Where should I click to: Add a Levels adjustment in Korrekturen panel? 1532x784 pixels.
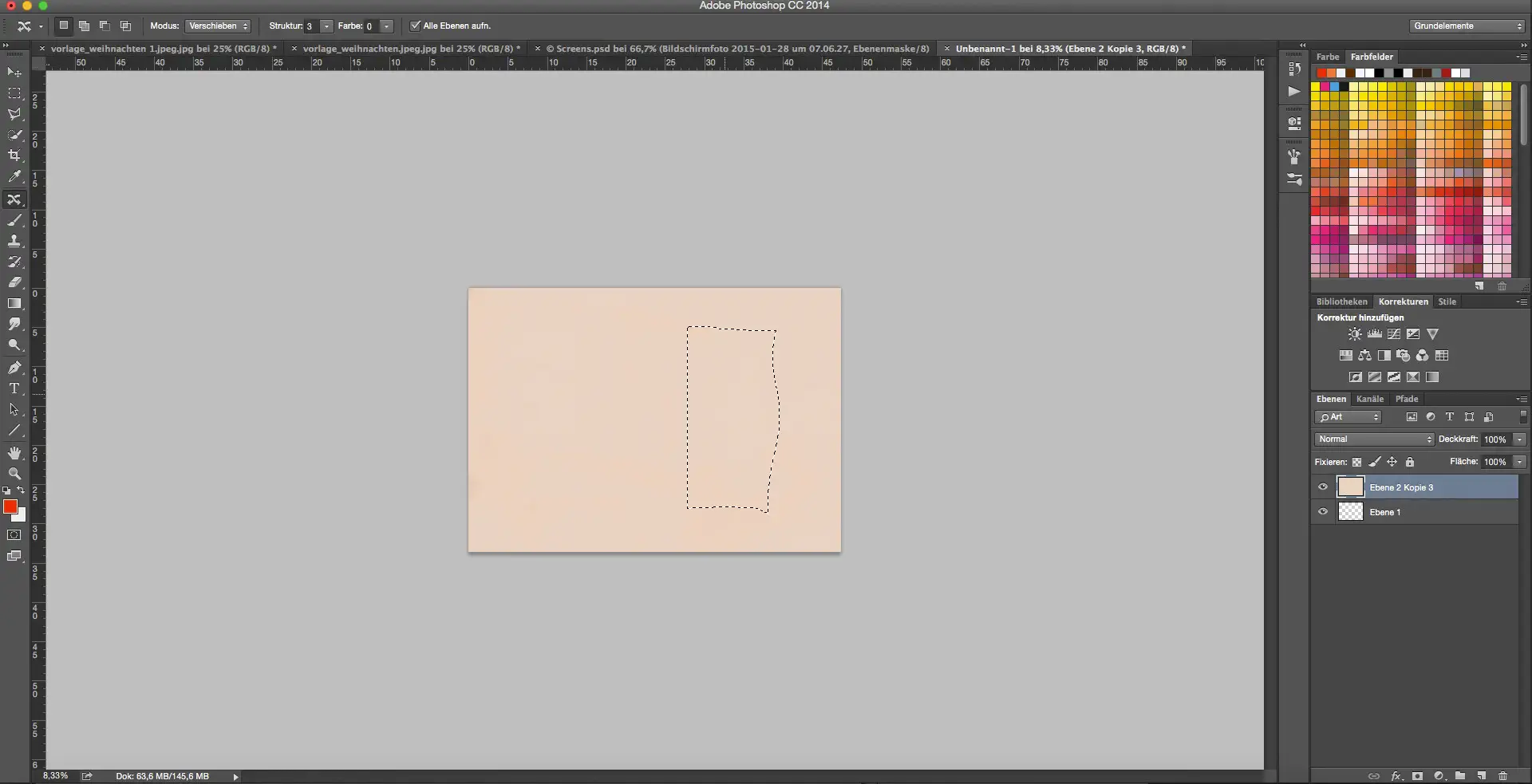pyautogui.click(x=1374, y=334)
